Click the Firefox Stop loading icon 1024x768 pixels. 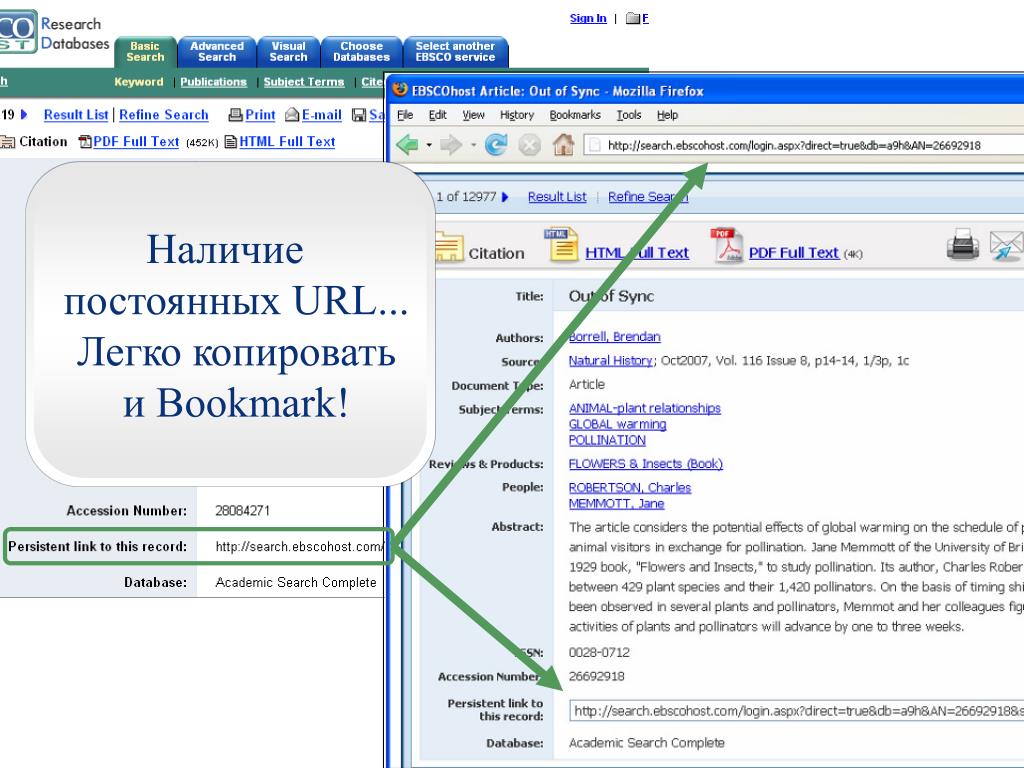(530, 144)
